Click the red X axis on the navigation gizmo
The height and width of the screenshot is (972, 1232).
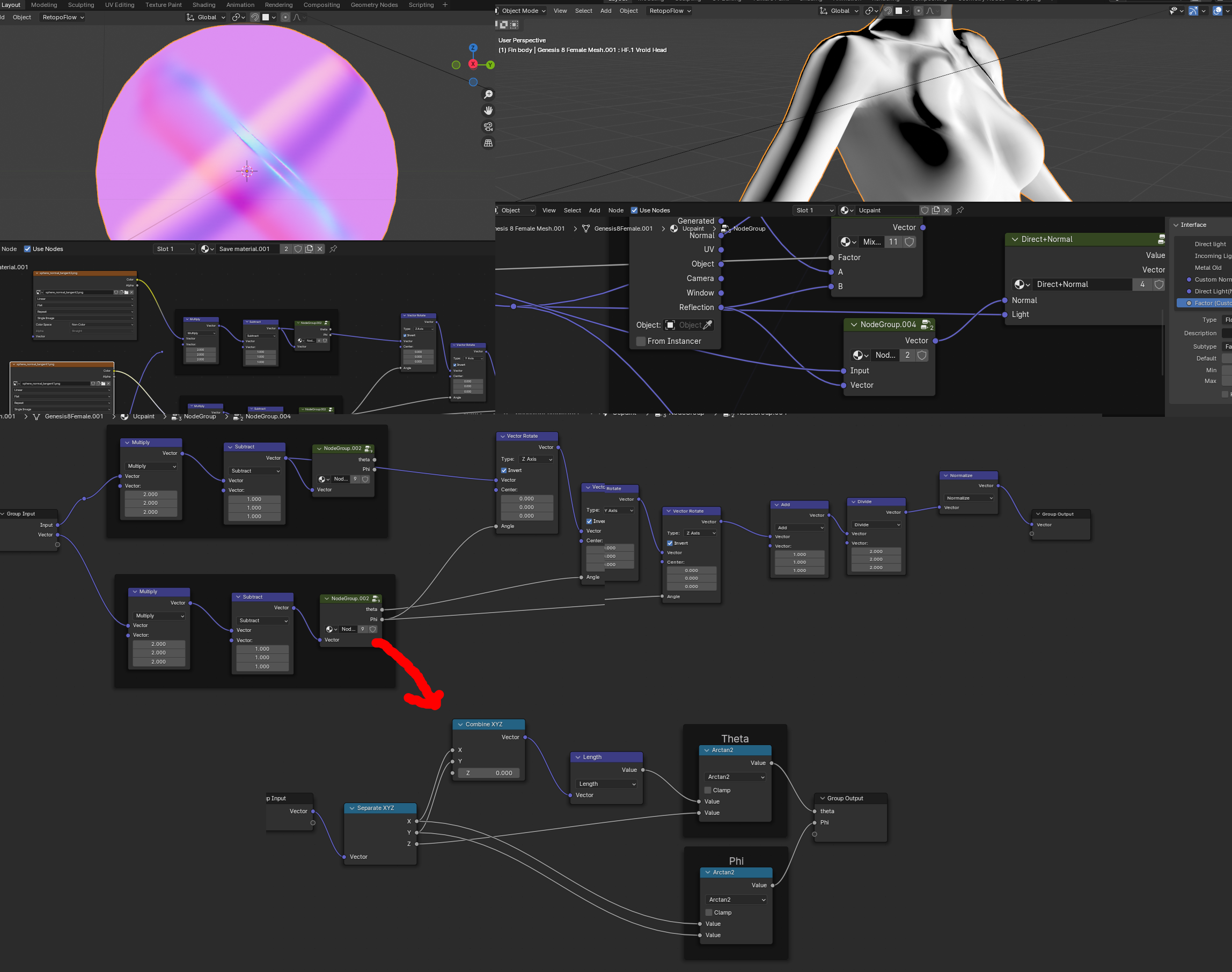[x=473, y=64]
